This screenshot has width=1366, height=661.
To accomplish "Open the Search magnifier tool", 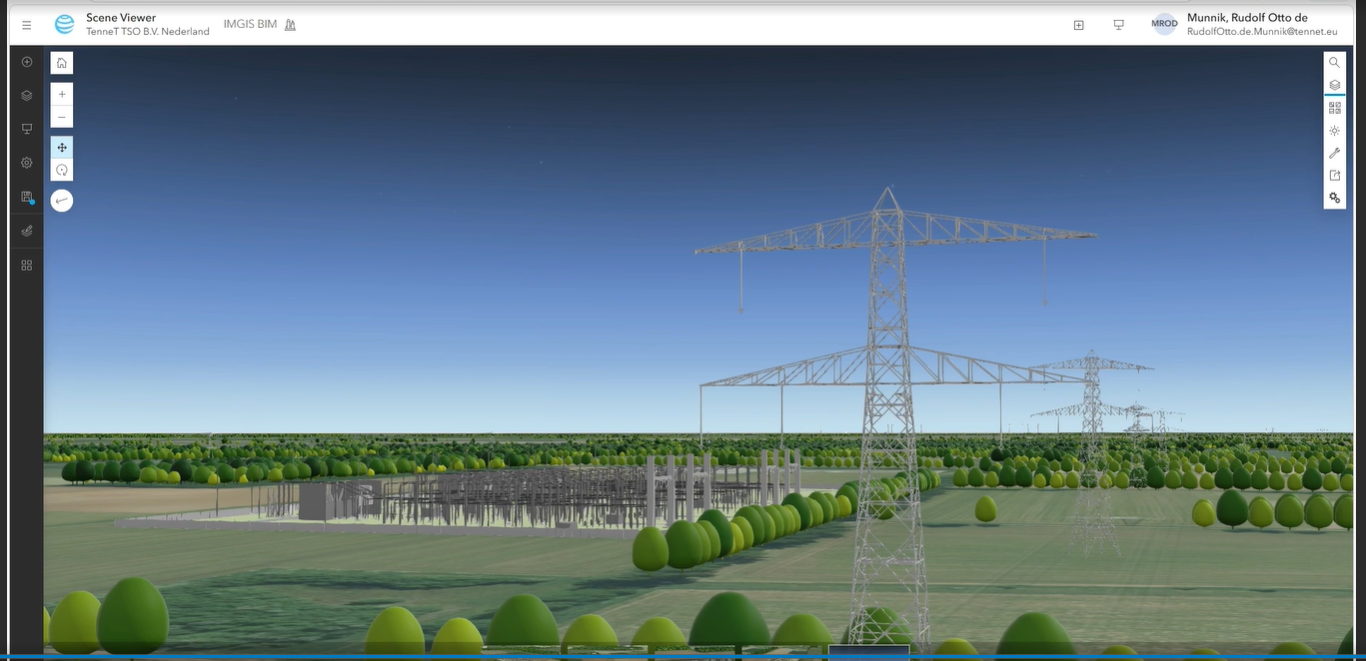I will click(x=1334, y=63).
